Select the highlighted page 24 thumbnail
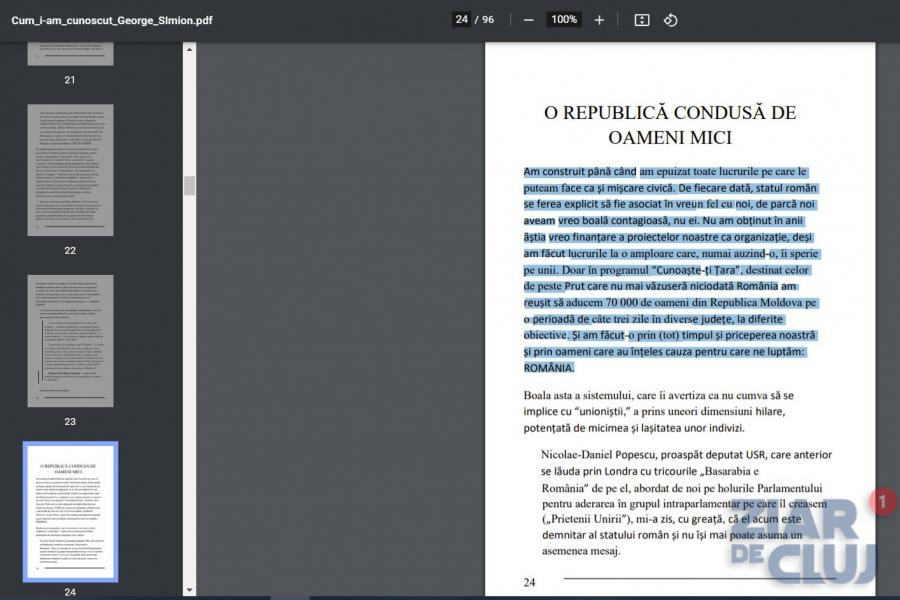Screen dimensions: 900x600 pos(70,512)
